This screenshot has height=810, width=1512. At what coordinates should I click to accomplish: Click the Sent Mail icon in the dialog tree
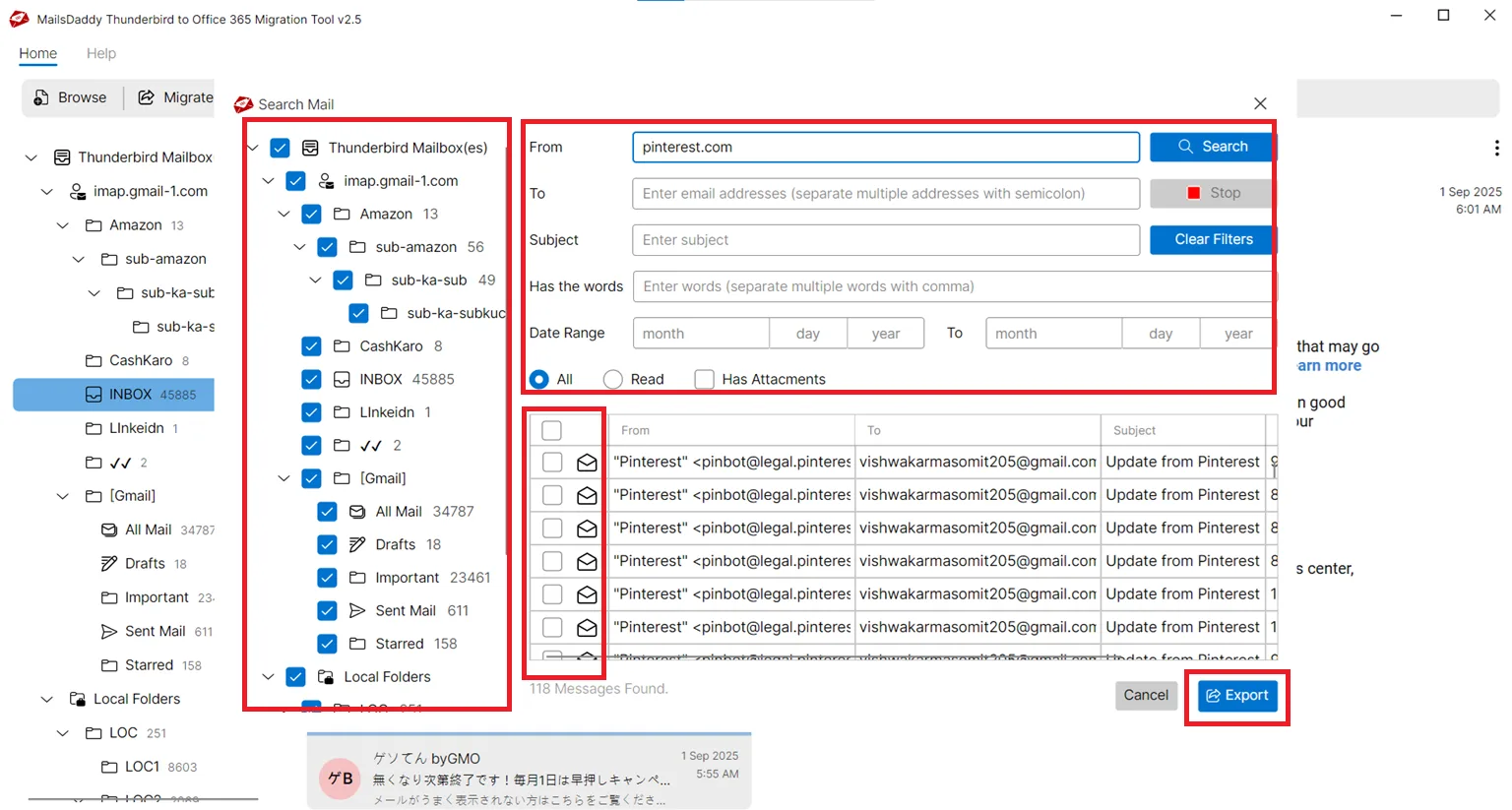[x=356, y=610]
